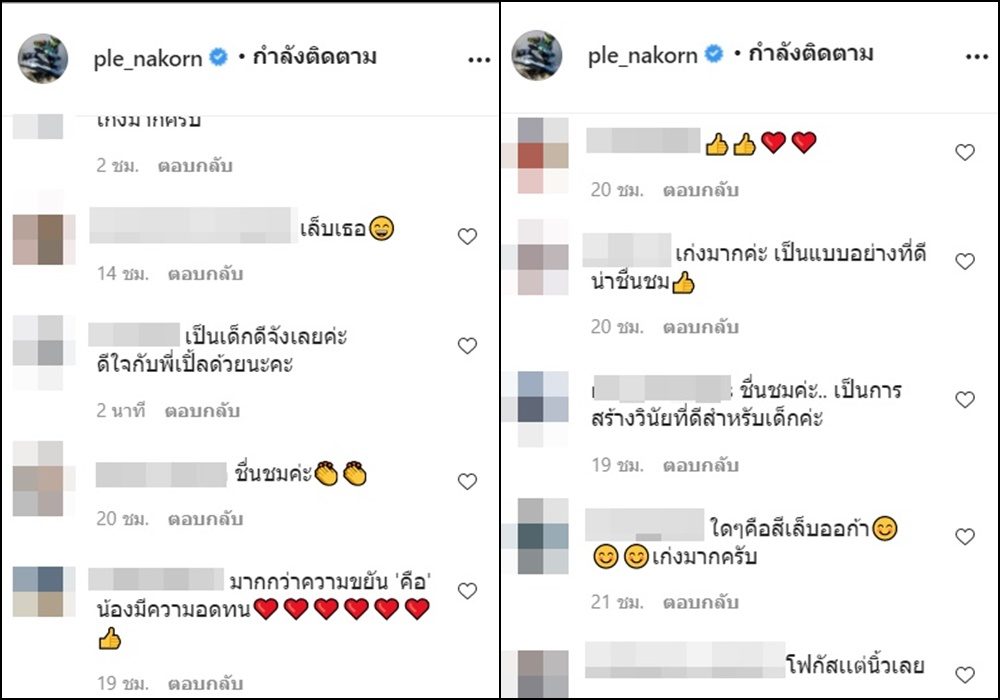This screenshot has height=700, width=1000.
Task: Open the right panel's three-dot options menu
Action: (976, 57)
